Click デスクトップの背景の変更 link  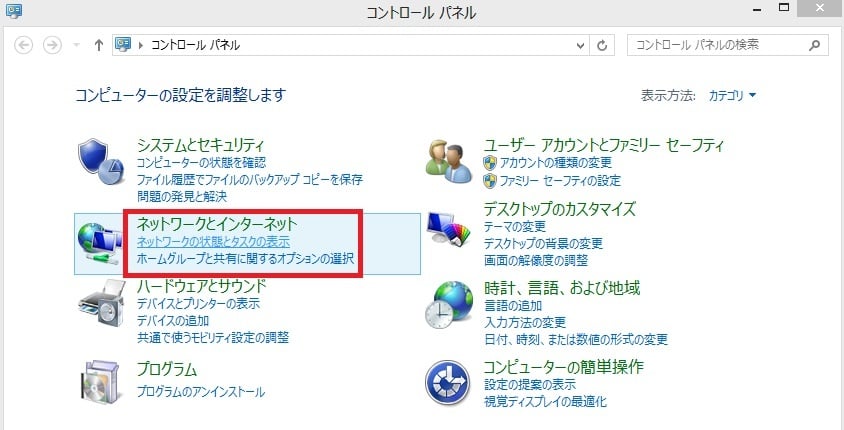point(543,244)
